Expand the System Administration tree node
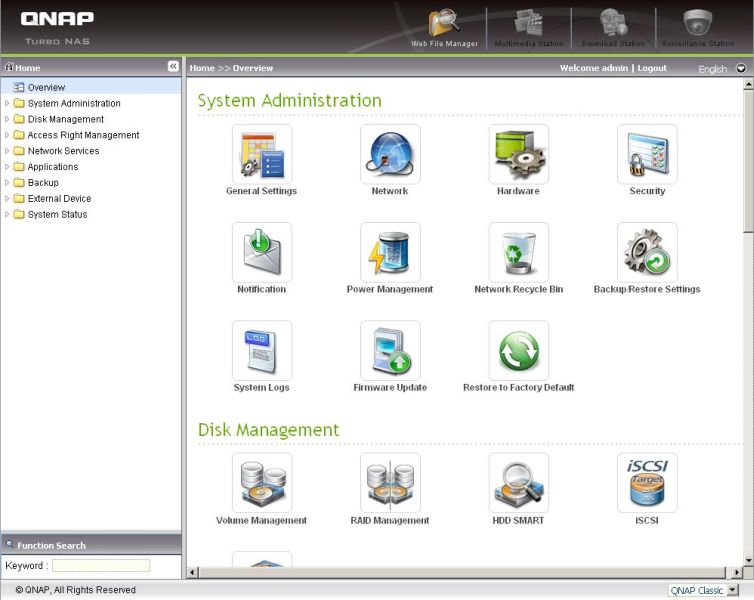The height and width of the screenshot is (600, 754). (x=7, y=103)
